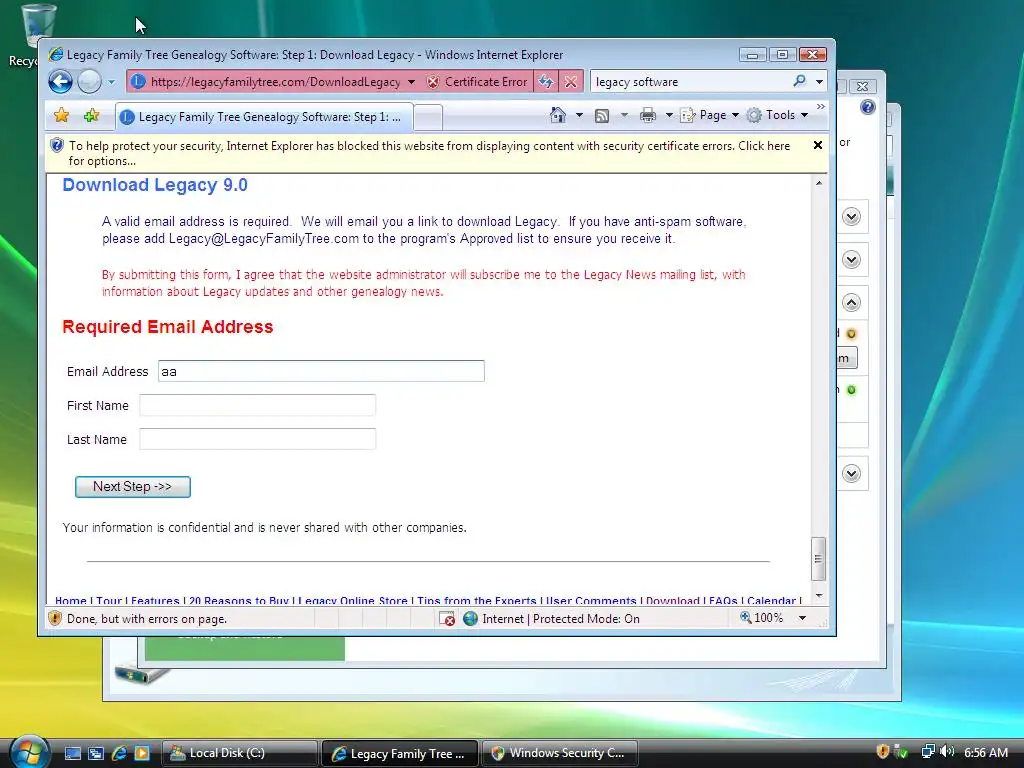The height and width of the screenshot is (768, 1024).
Task: Click the Features footer link
Action: coord(155,600)
